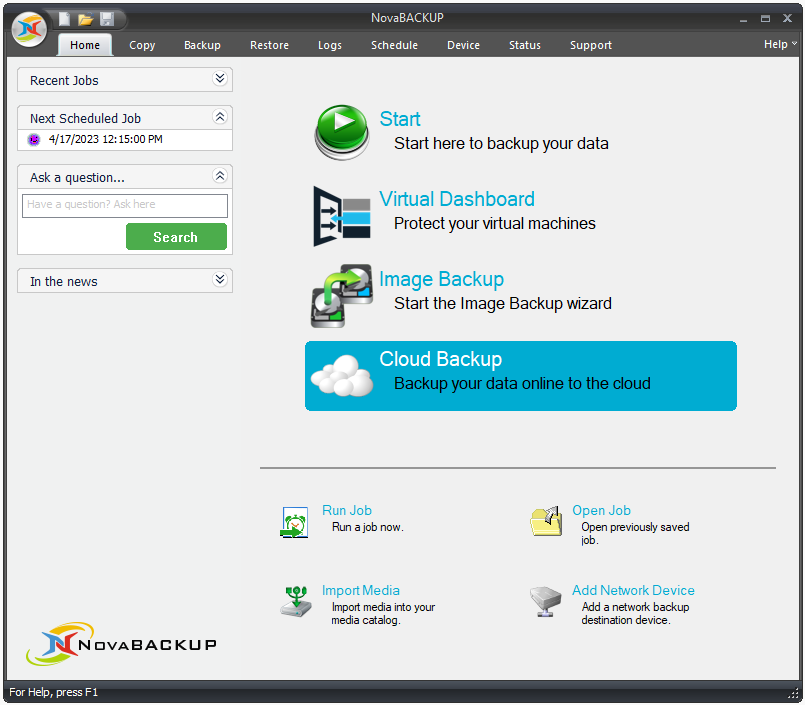Expand the Recent Jobs panel
Image resolution: width=805 pixels, height=705 pixels.
pyautogui.click(x=220, y=79)
